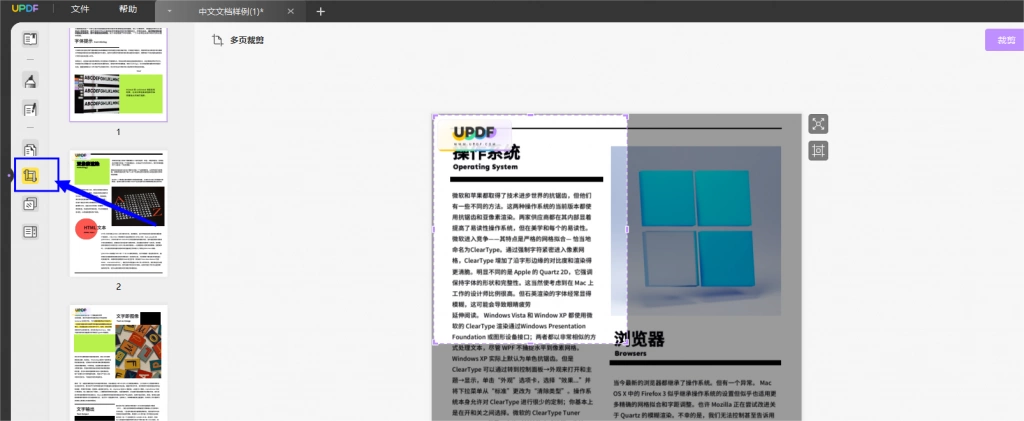Open the 帮助 menu
The height and width of the screenshot is (421, 1024).
click(x=128, y=10)
